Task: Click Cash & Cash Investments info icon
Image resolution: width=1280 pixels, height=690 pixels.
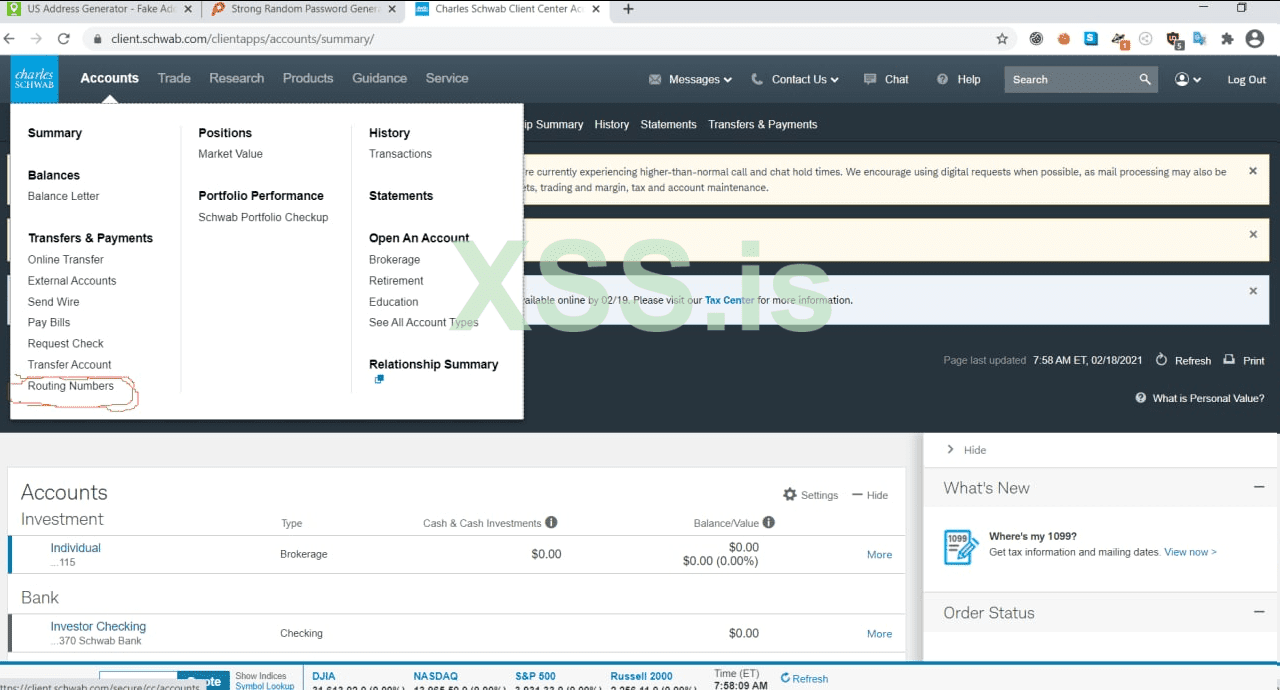Action: coord(551,522)
